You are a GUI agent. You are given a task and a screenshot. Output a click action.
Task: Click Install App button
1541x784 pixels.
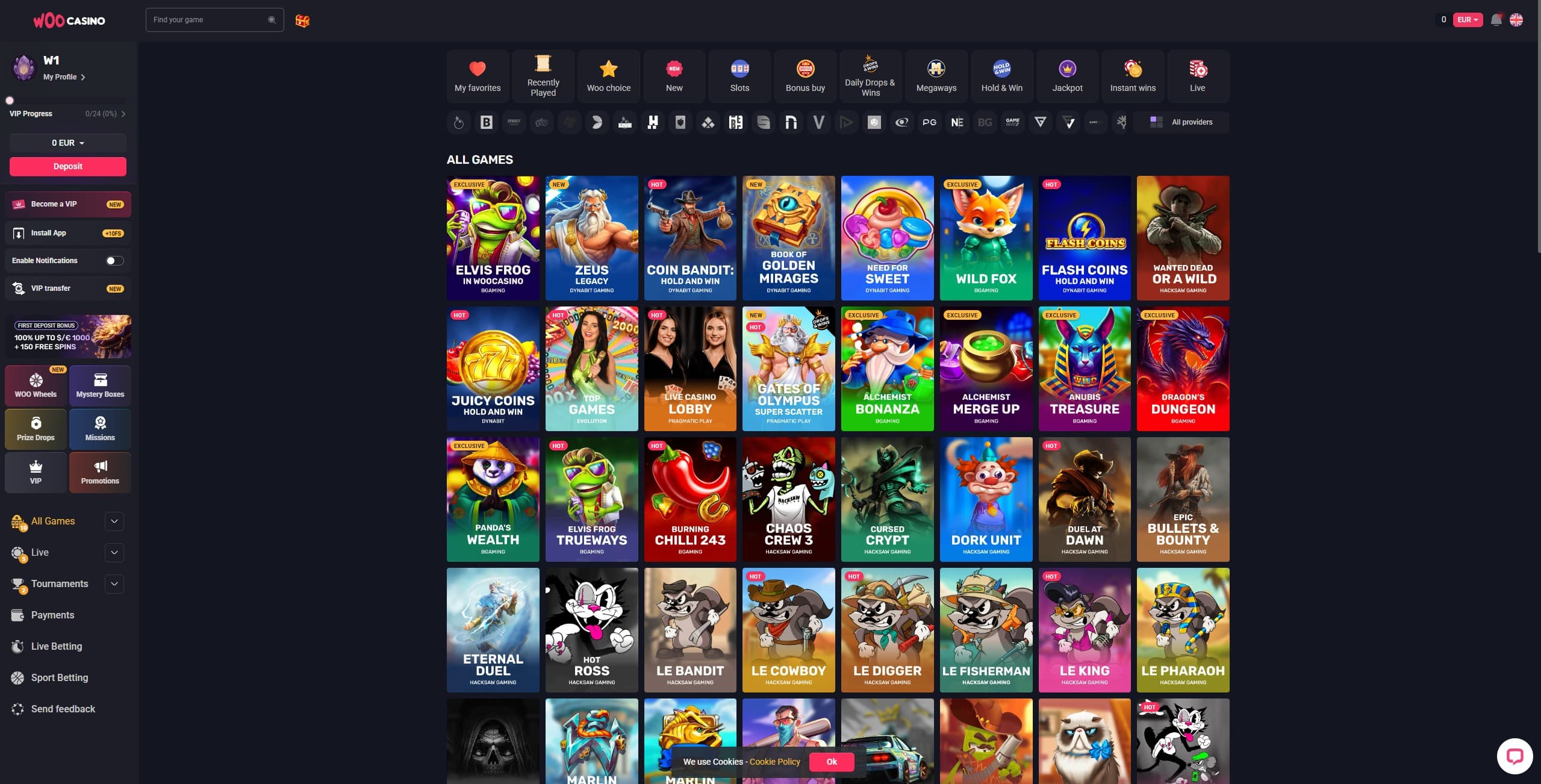68,233
